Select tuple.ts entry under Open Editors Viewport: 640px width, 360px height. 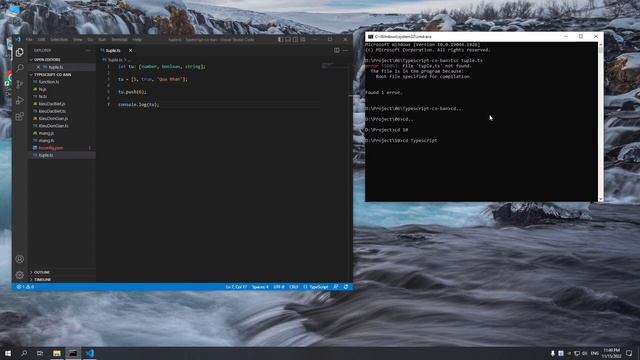[62, 67]
